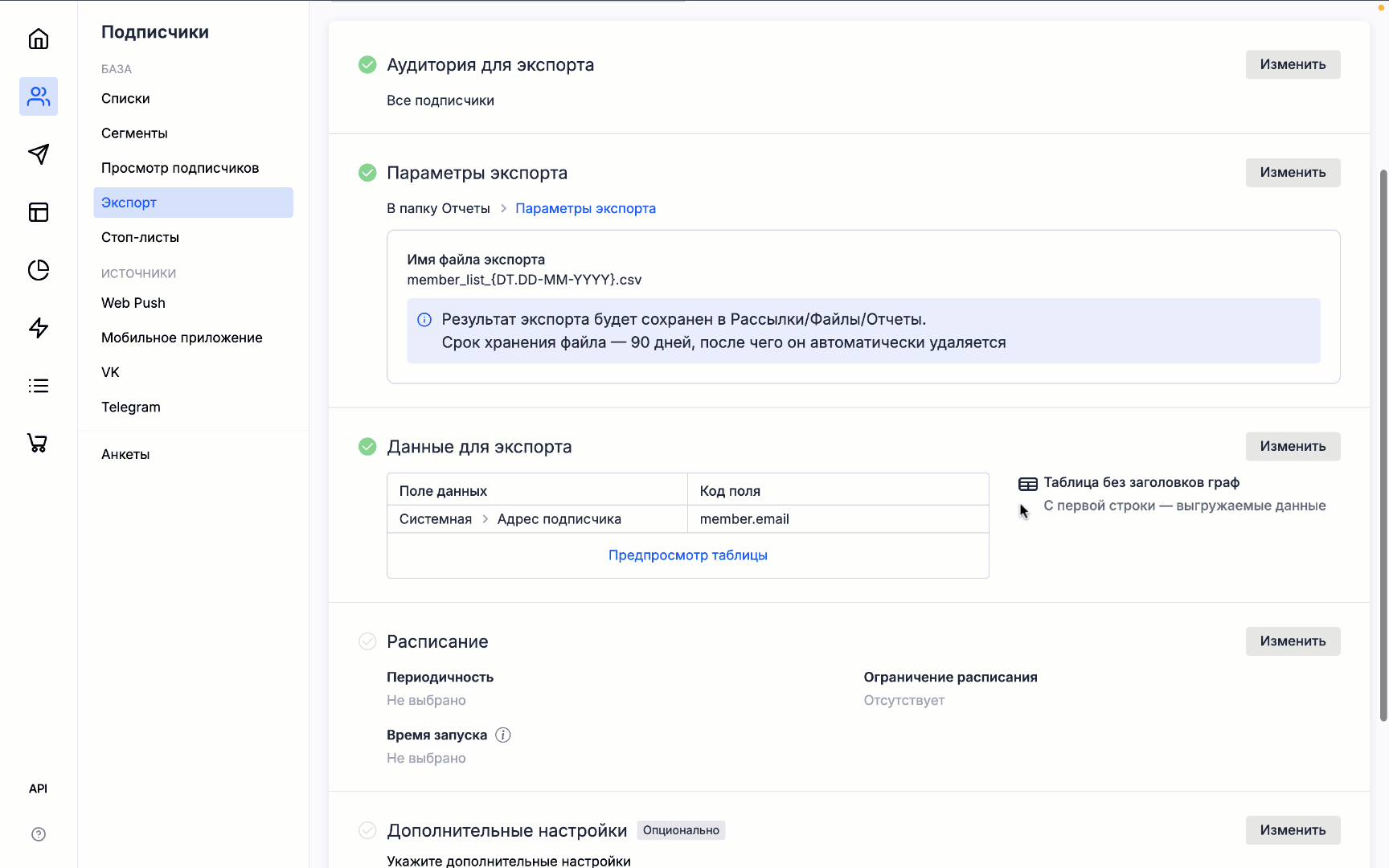
Task: Open the Предпросмотр таблицы link
Action: 687,555
